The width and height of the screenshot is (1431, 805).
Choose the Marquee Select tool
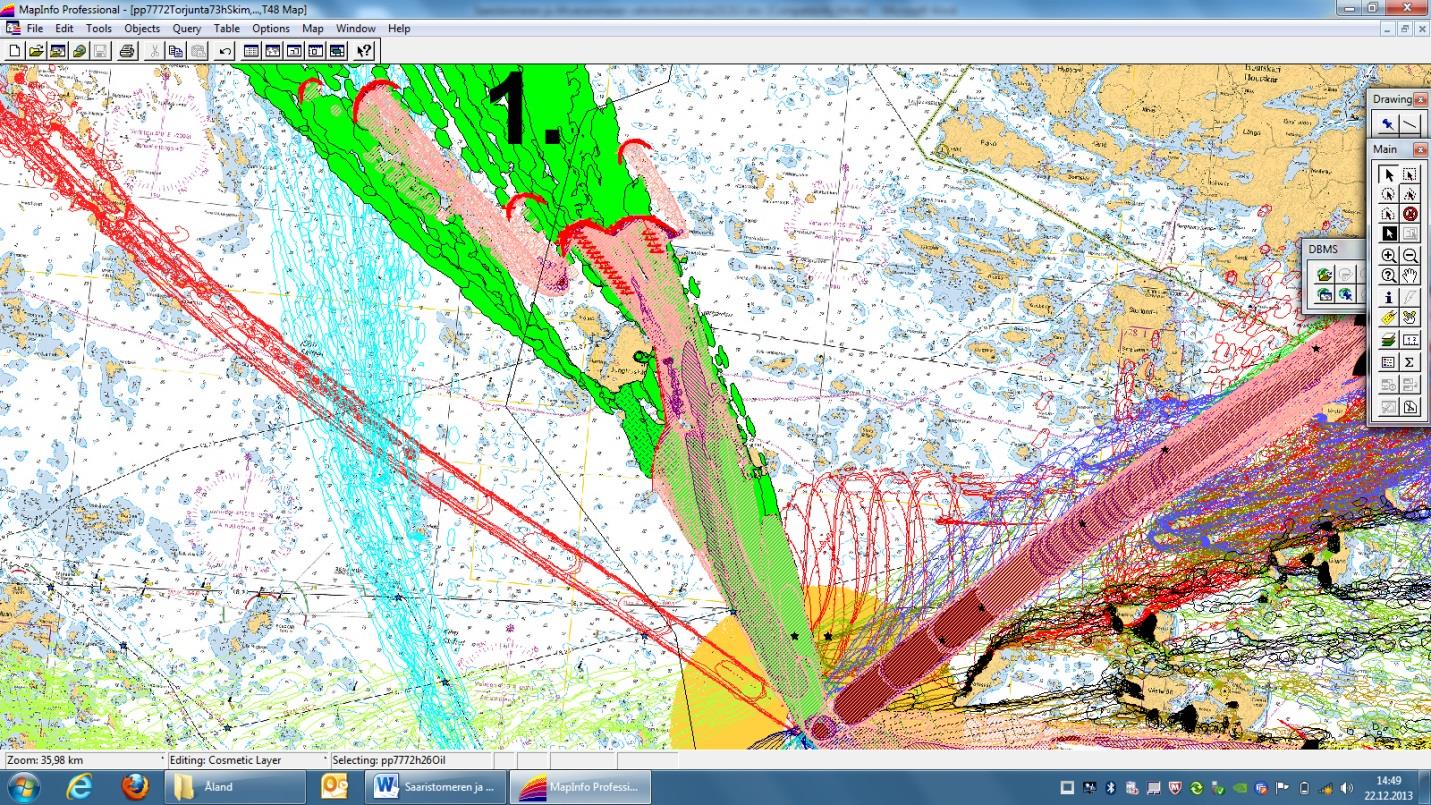point(1410,174)
